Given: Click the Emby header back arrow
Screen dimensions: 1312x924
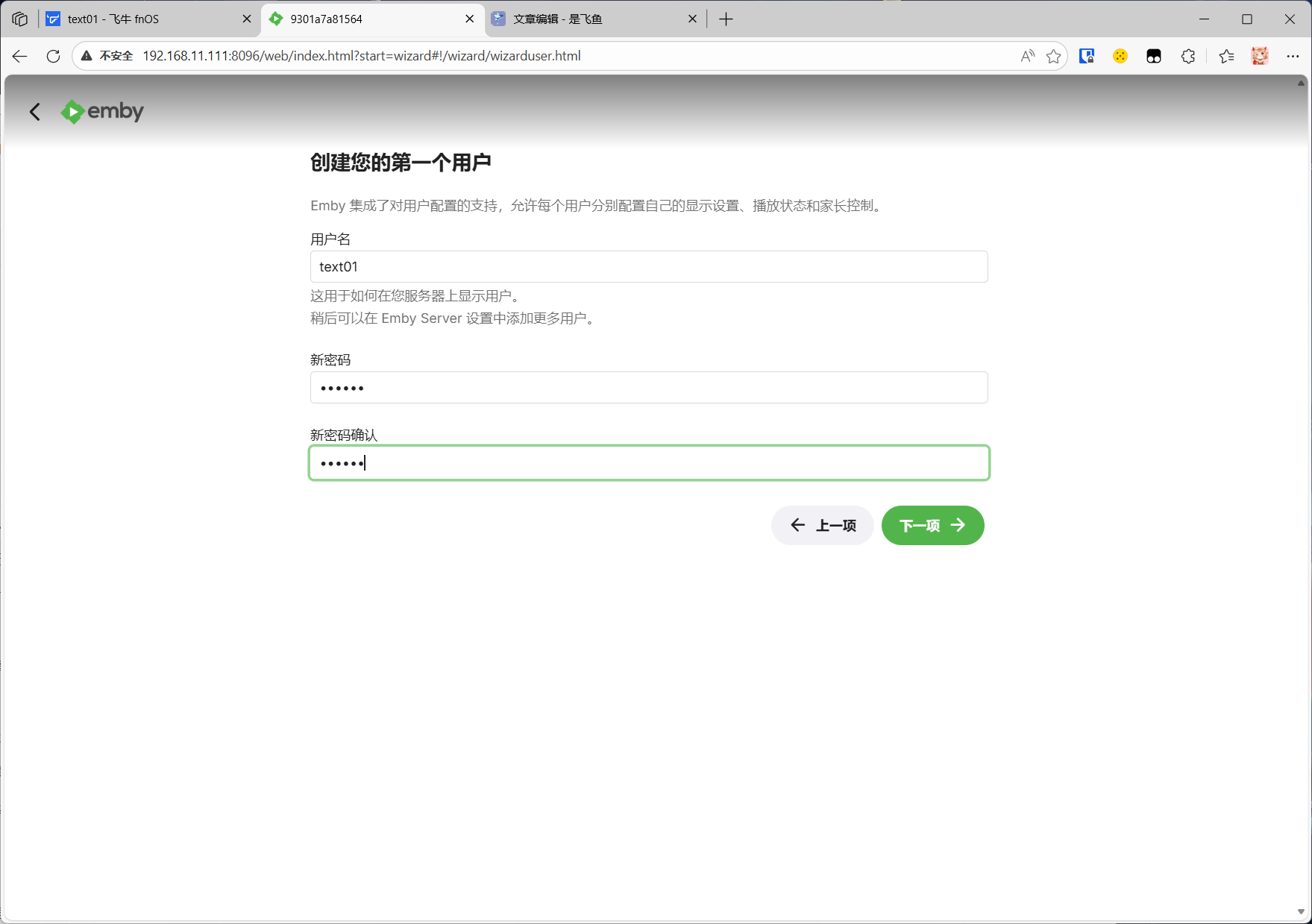Looking at the screenshot, I should click(x=35, y=112).
